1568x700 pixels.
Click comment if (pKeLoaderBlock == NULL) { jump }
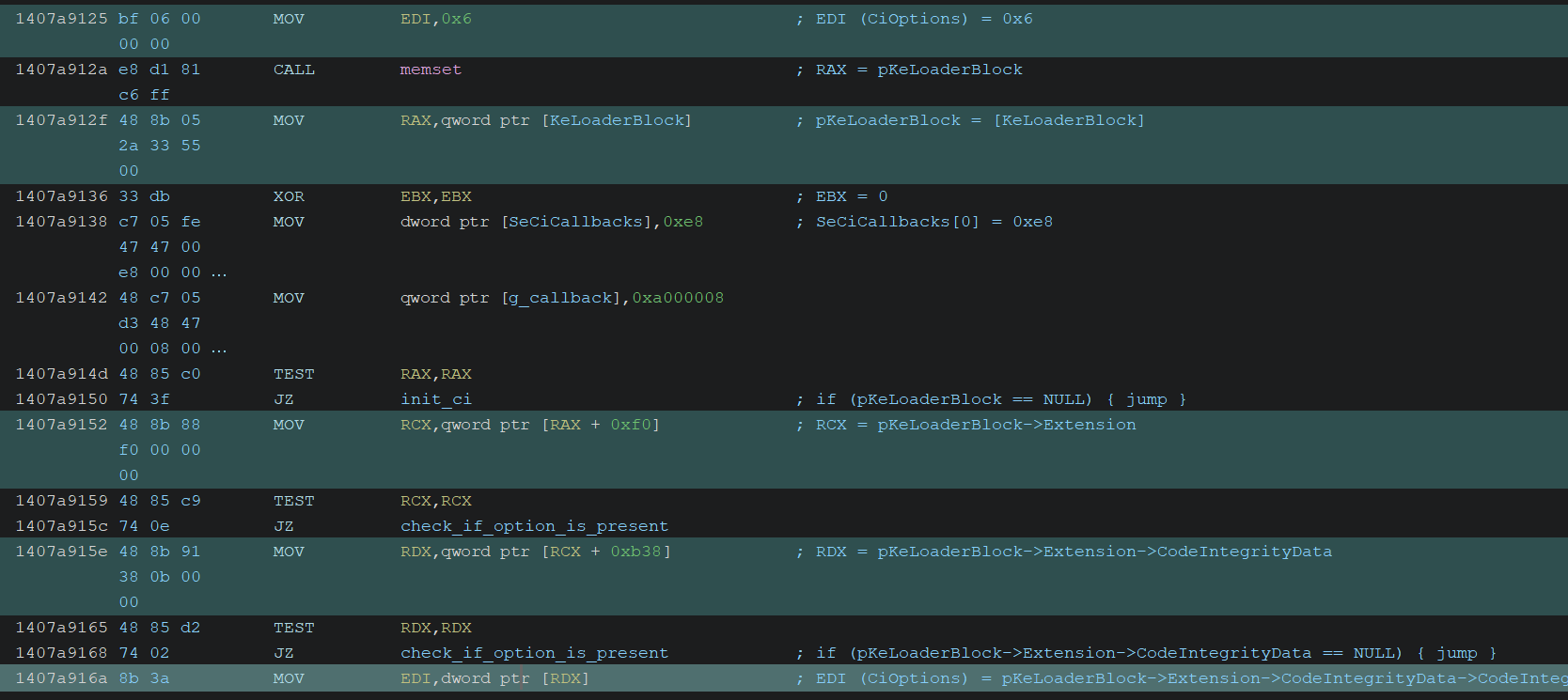tap(1001, 399)
